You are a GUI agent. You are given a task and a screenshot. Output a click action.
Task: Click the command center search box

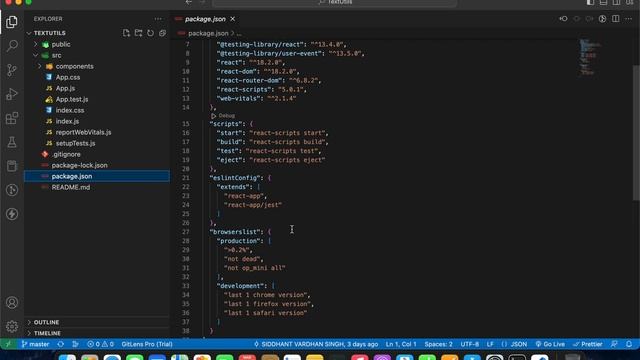335,2
